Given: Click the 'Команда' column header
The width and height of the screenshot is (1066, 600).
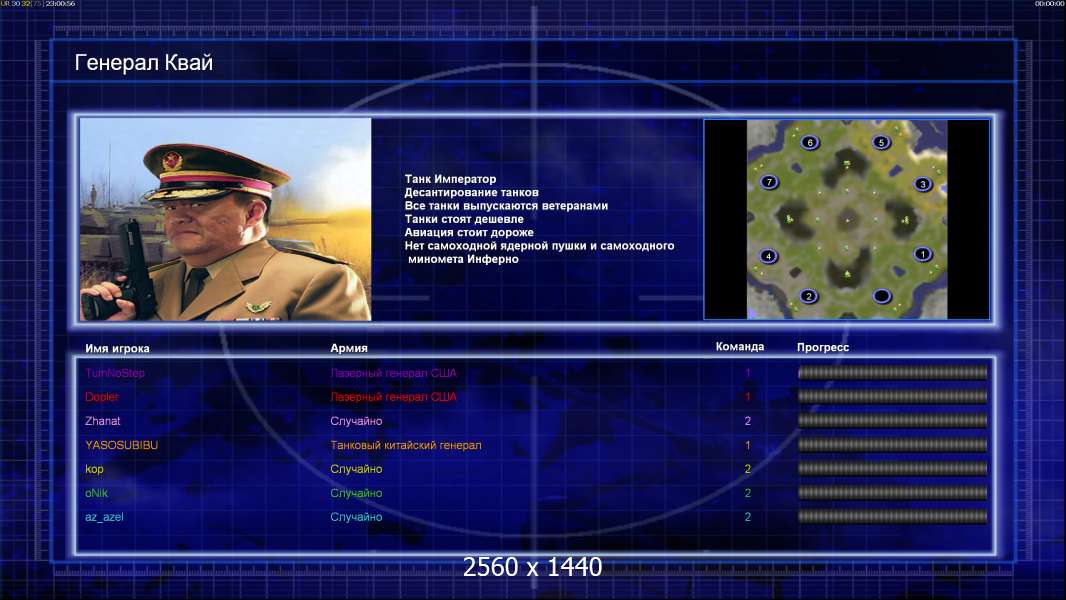Looking at the screenshot, I should [x=740, y=347].
